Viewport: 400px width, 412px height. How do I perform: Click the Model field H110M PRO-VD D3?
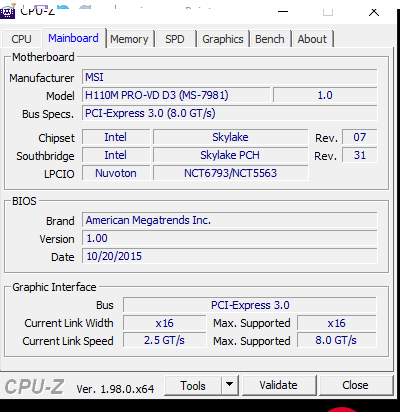pos(176,95)
